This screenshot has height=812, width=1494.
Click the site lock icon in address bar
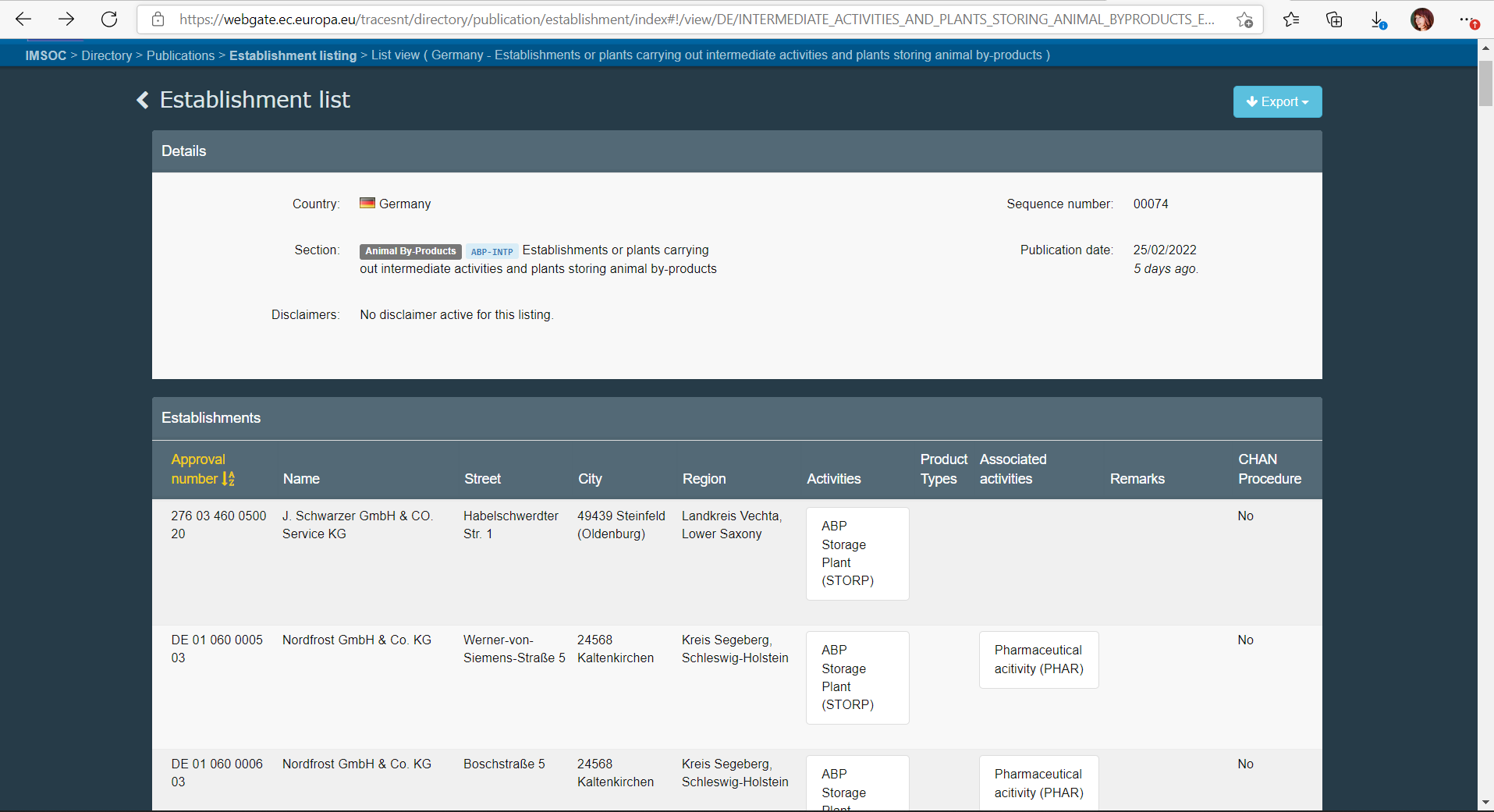[x=158, y=20]
